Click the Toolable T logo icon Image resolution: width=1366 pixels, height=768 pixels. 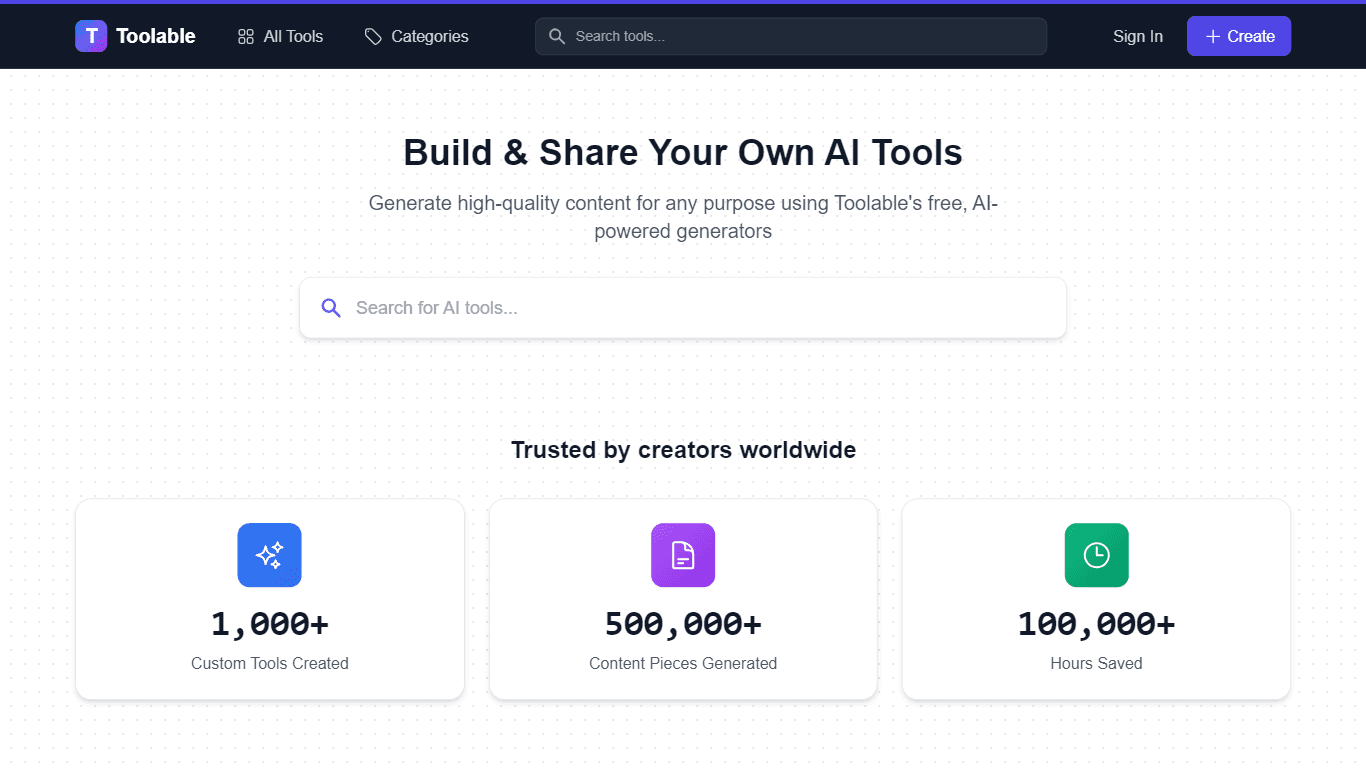(91, 36)
